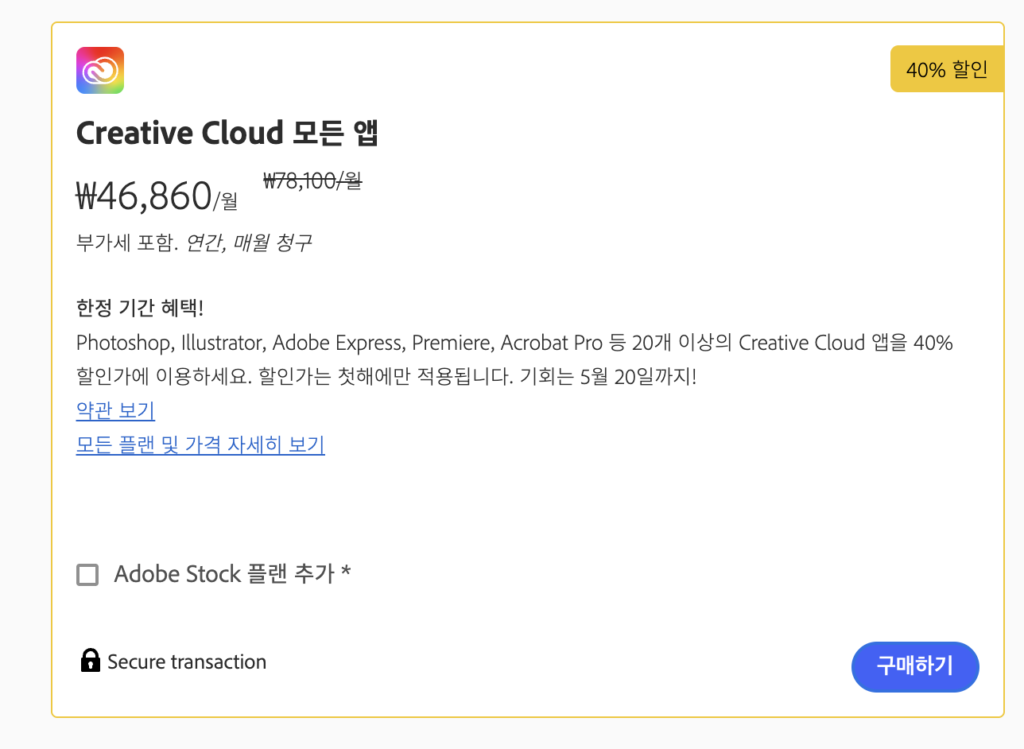Click the 한정 기간 혜택! text

click(140, 308)
